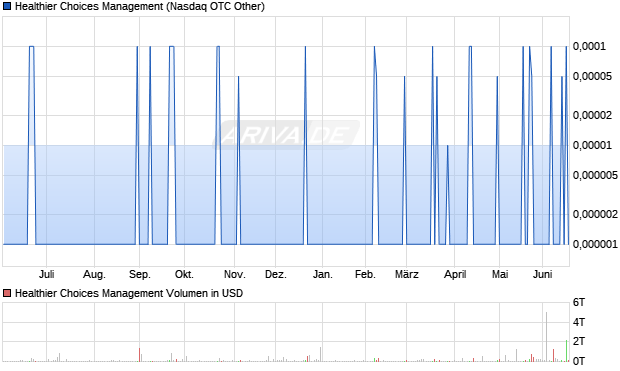
Task: Click the tallest gray volume bar in June
Action: [x=546, y=337]
